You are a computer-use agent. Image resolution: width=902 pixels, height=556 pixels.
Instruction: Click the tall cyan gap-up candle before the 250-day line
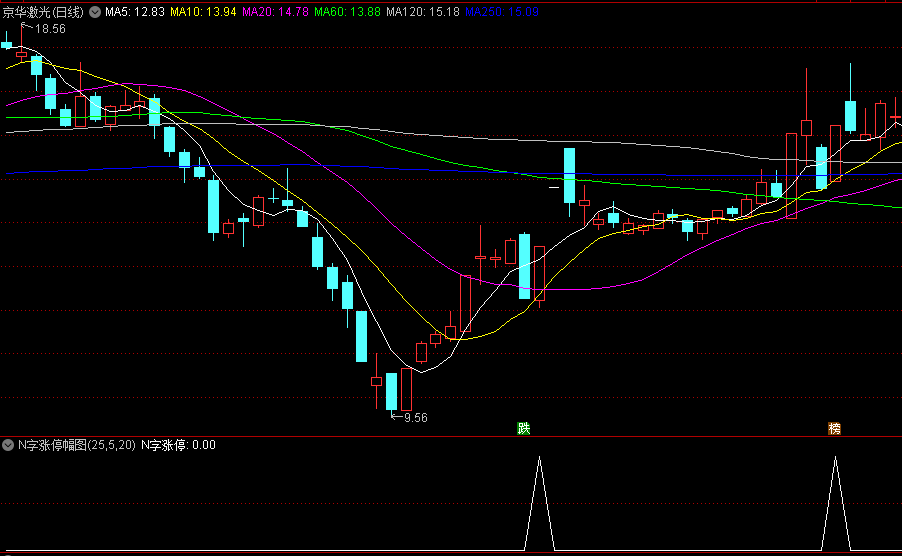[570, 175]
